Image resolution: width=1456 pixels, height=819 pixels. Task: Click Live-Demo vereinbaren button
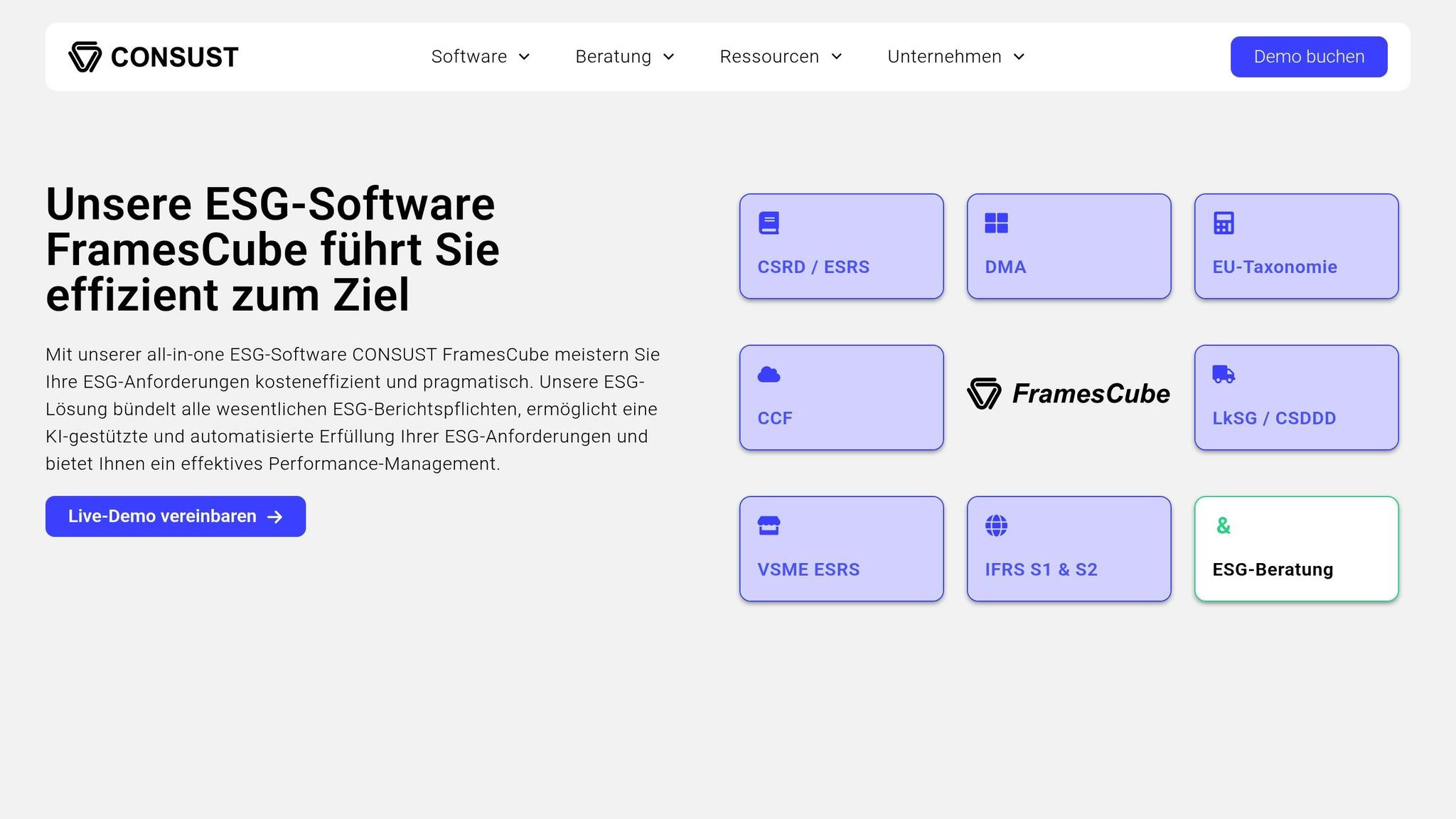point(162,516)
